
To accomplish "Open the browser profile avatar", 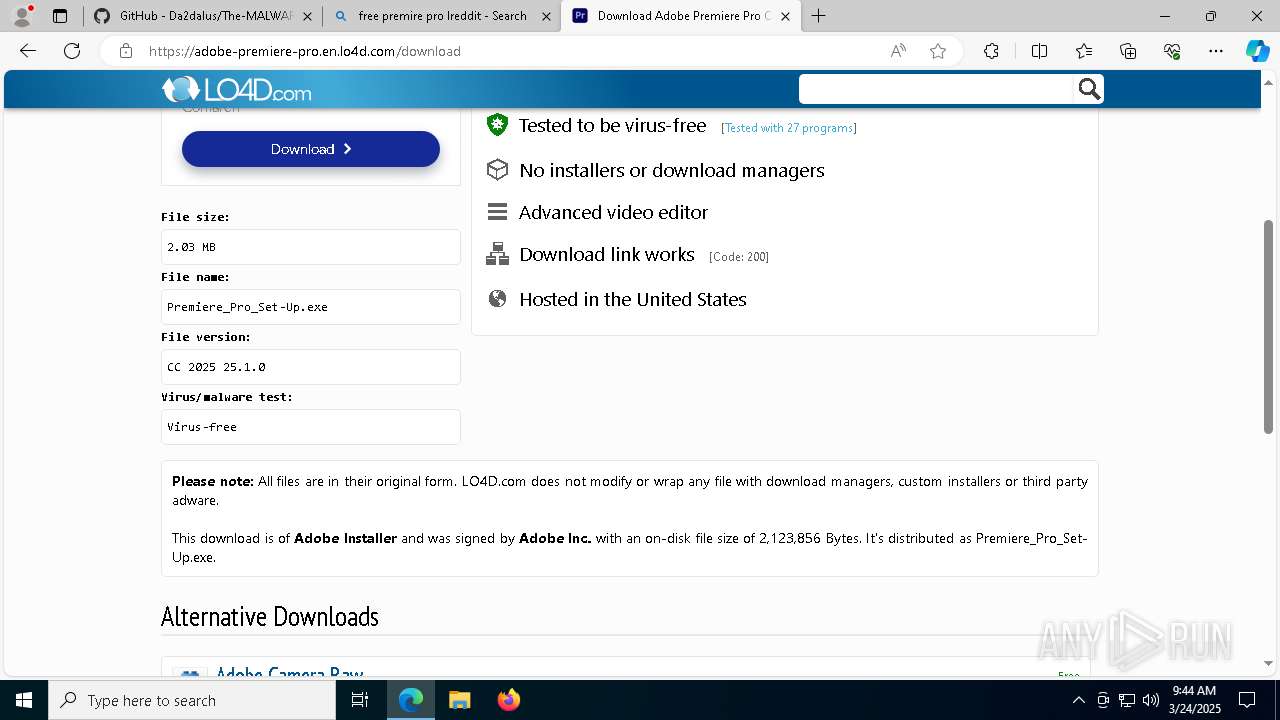I will [x=22, y=16].
